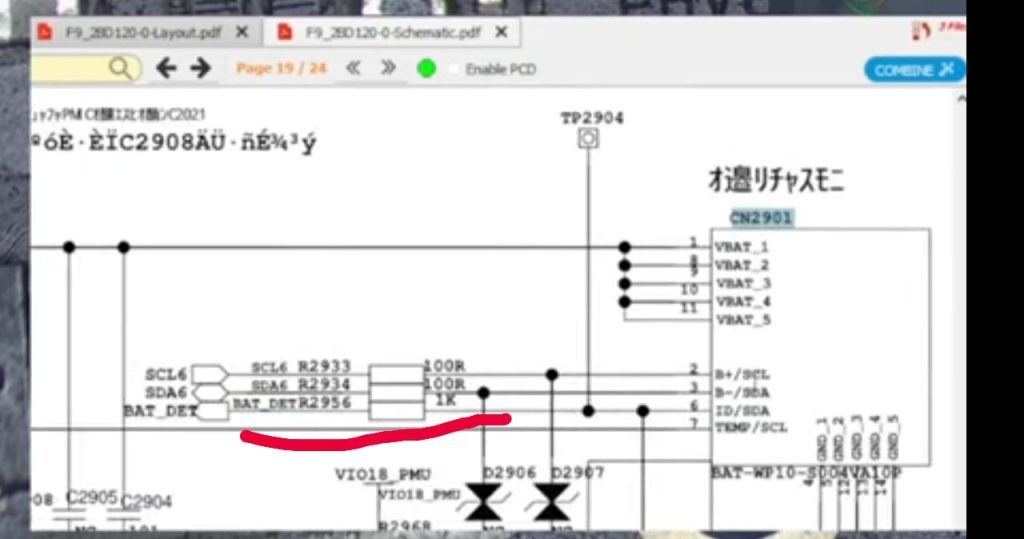This screenshot has width=1024, height=539.
Task: Close the Schematic.pdf tab
Action: coord(501,32)
